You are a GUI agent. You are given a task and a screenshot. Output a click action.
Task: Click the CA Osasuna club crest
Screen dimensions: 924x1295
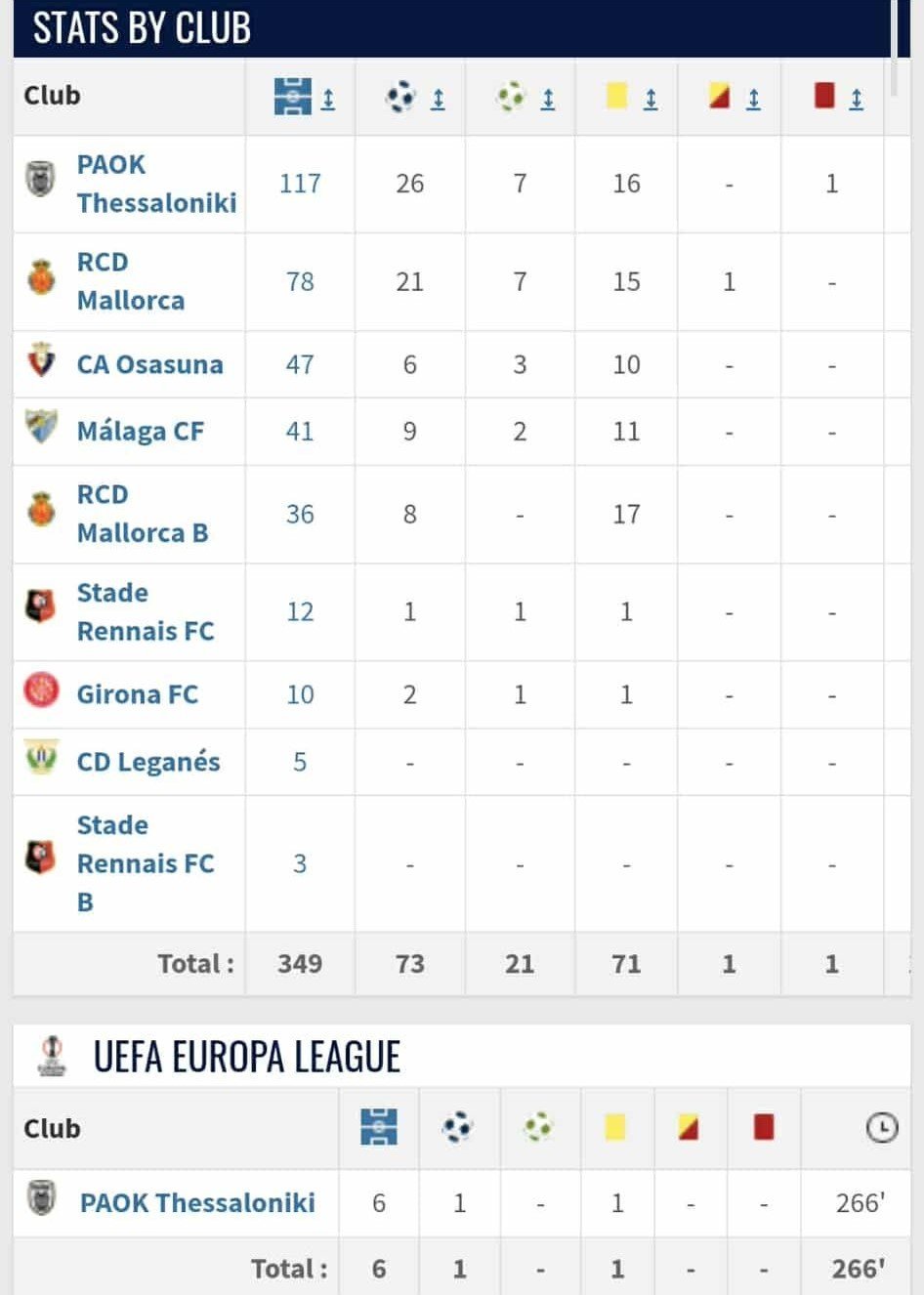40,360
